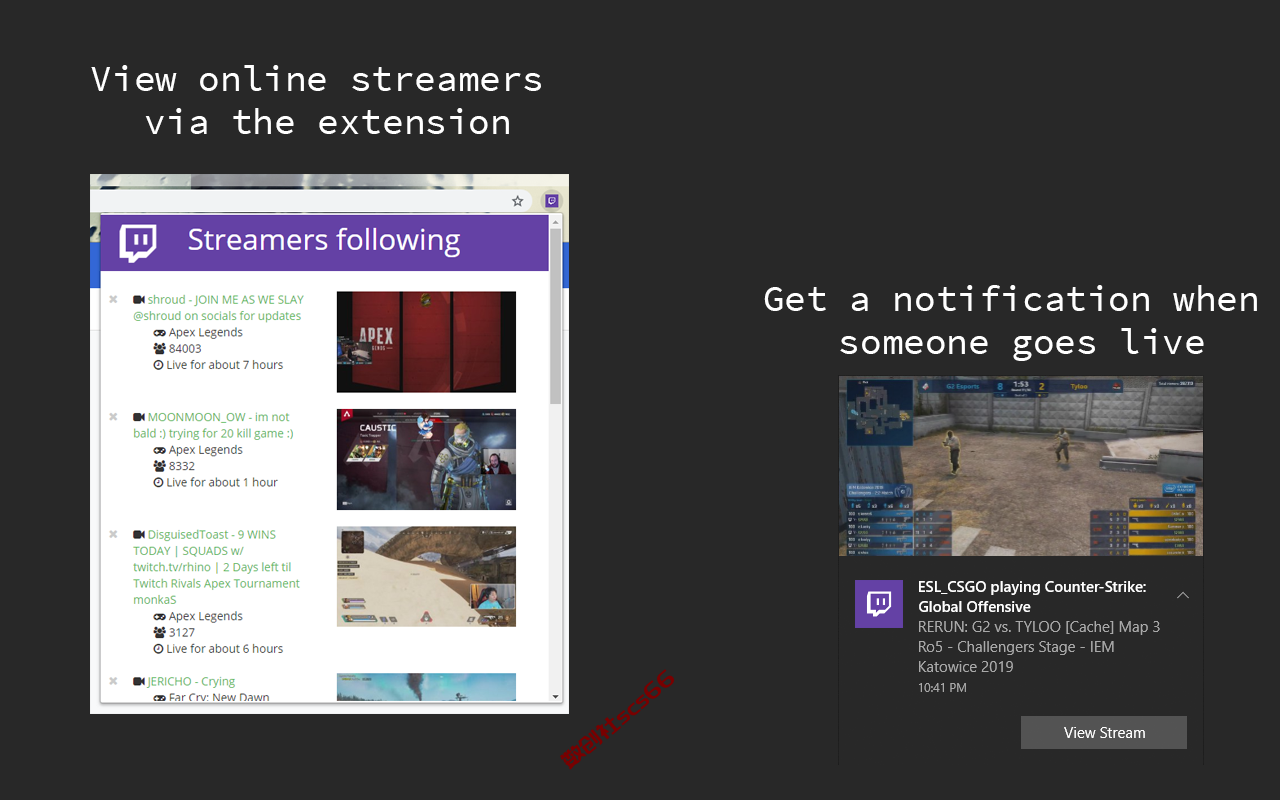This screenshot has width=1280, height=800.
Task: Click the ESL_CSGO notification preview image
Action: (1021, 466)
